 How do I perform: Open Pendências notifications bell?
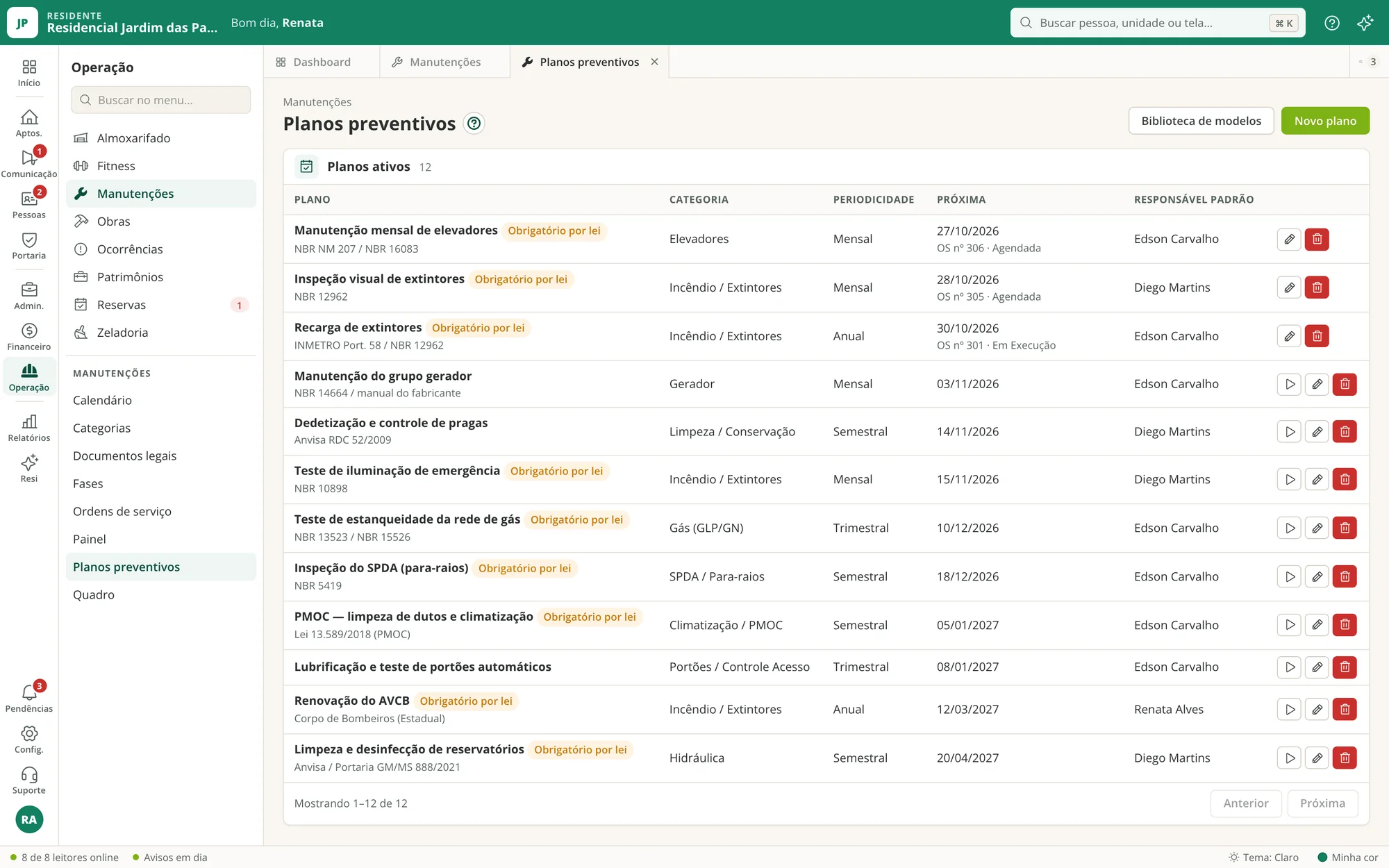coord(29,699)
